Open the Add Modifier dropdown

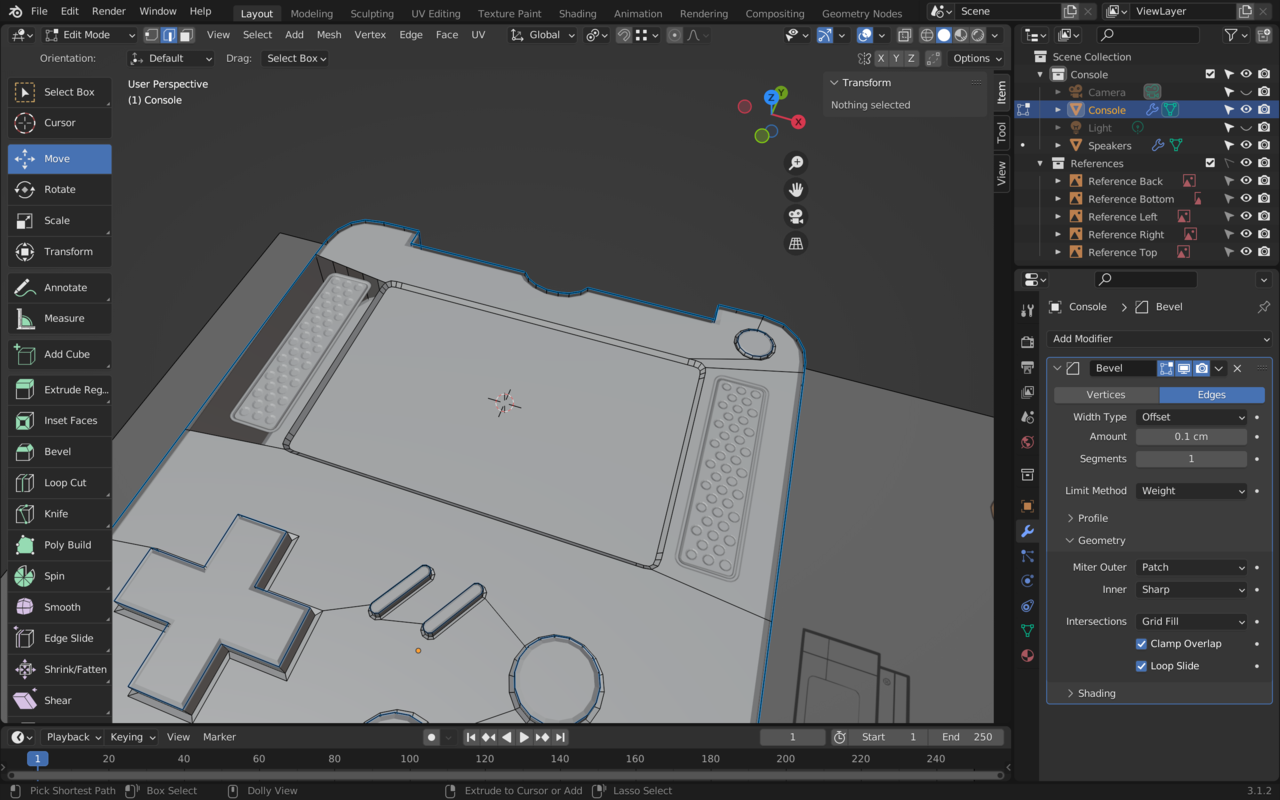(1159, 339)
